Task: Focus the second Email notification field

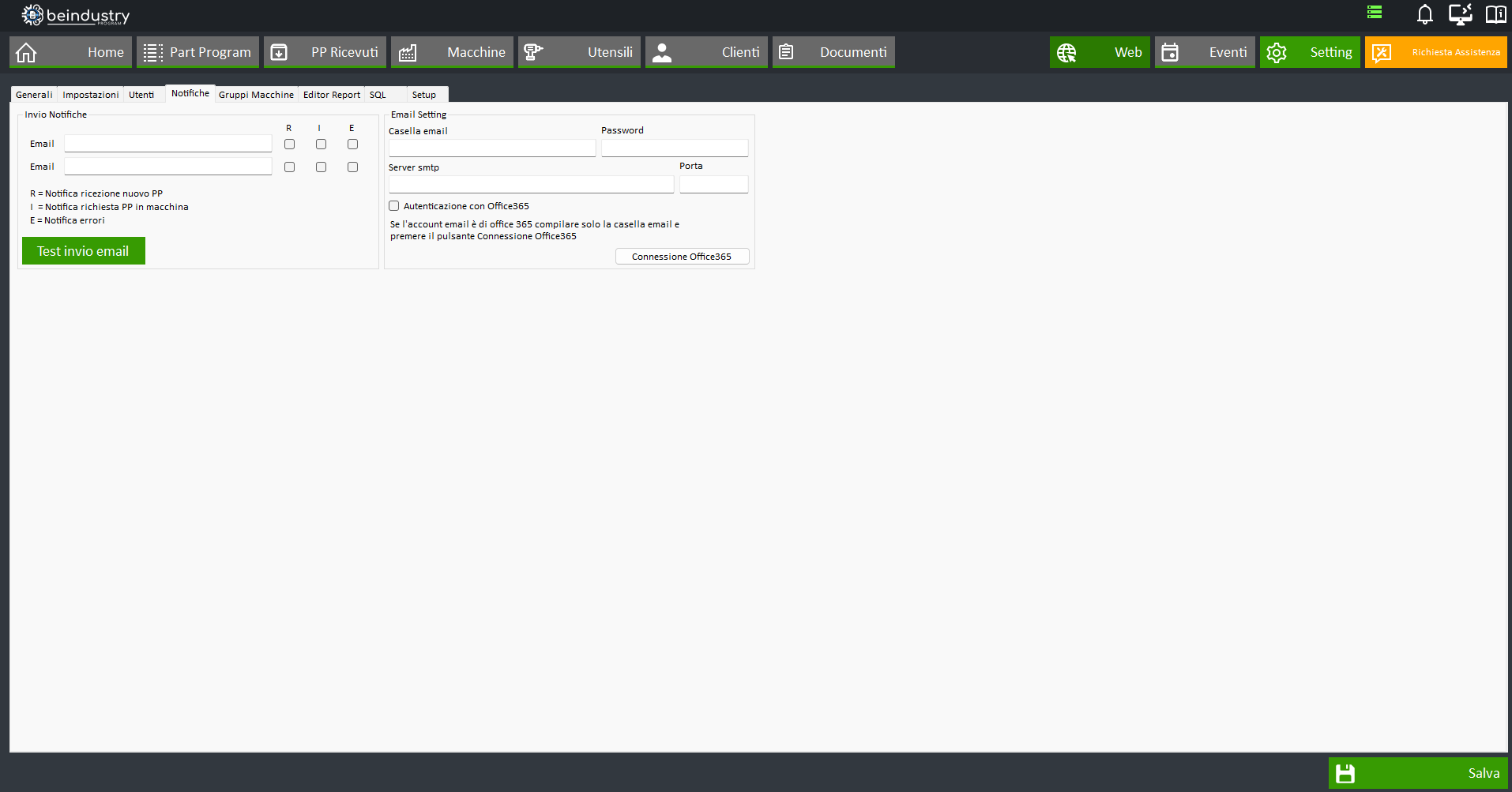Action: [168, 167]
